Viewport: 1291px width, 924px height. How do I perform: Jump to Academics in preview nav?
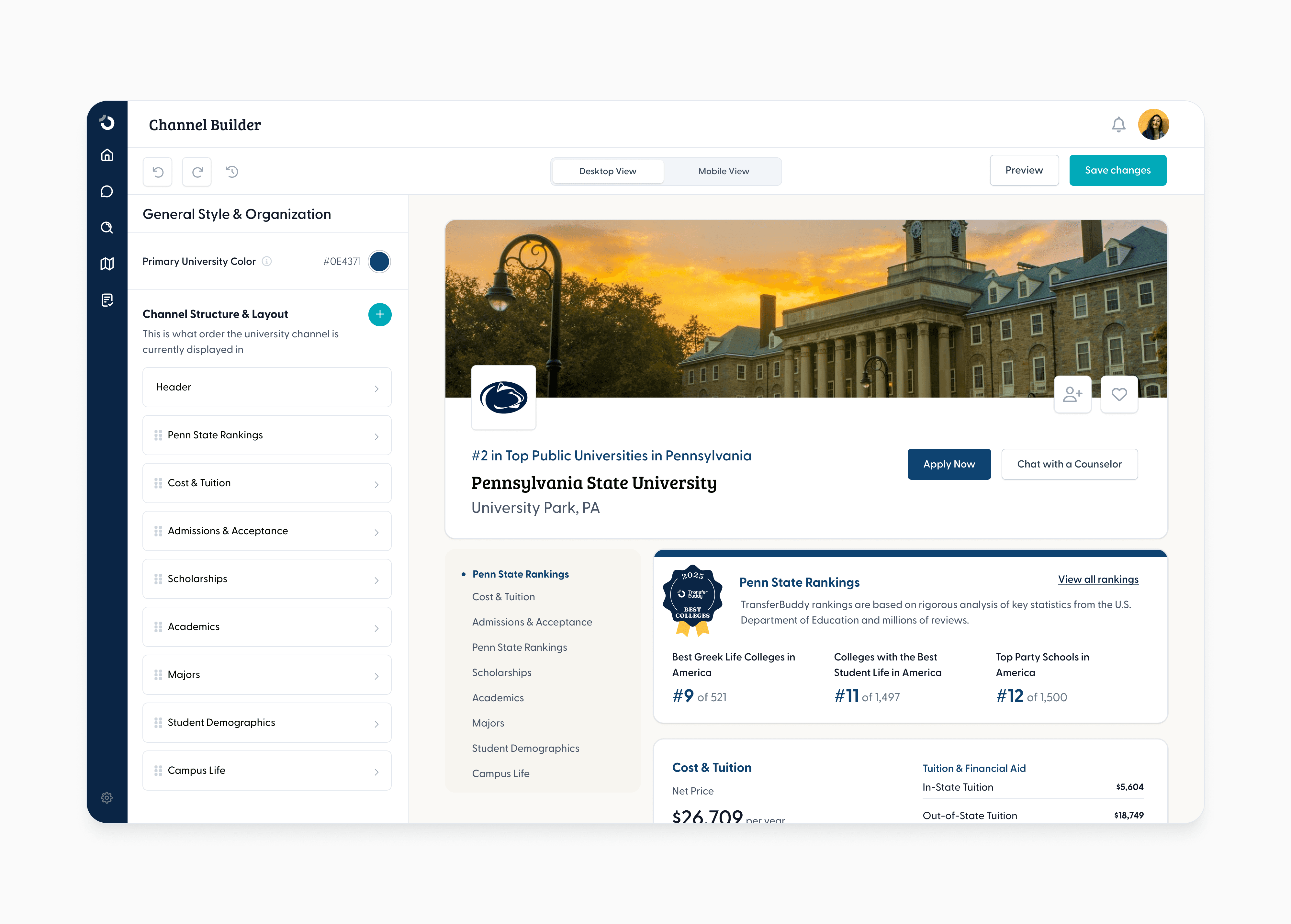tap(498, 698)
